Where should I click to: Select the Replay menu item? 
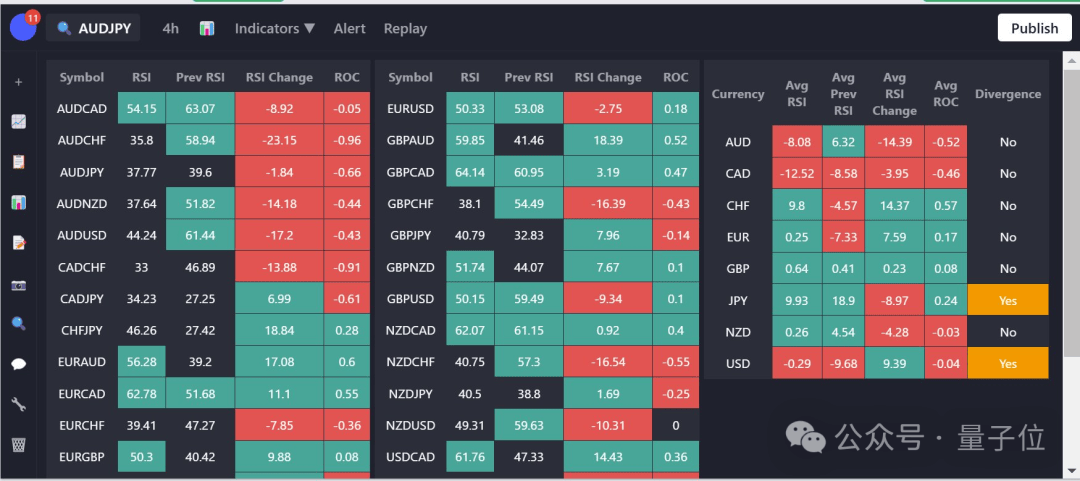click(x=405, y=28)
